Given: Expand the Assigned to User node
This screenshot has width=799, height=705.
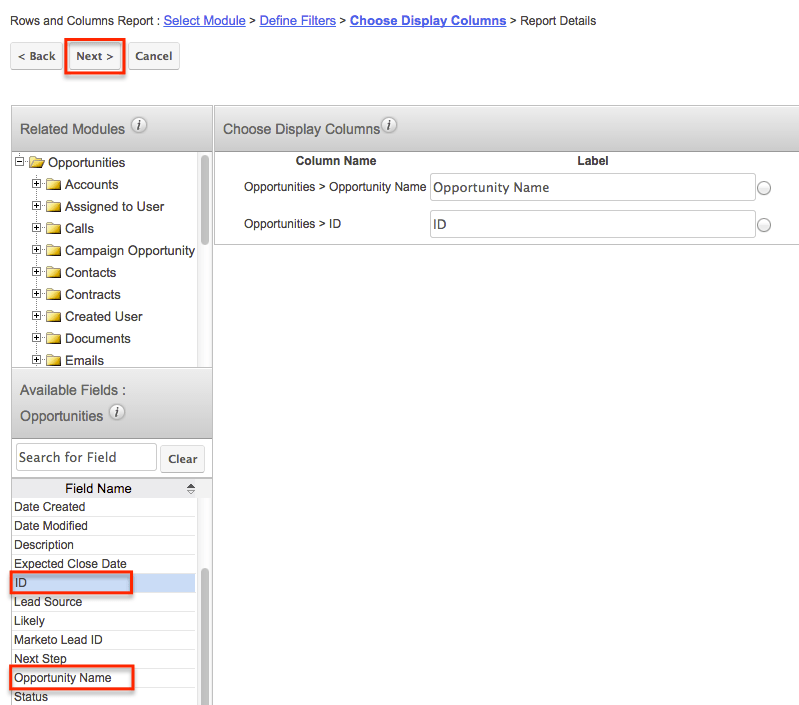Looking at the screenshot, I should coord(36,205).
